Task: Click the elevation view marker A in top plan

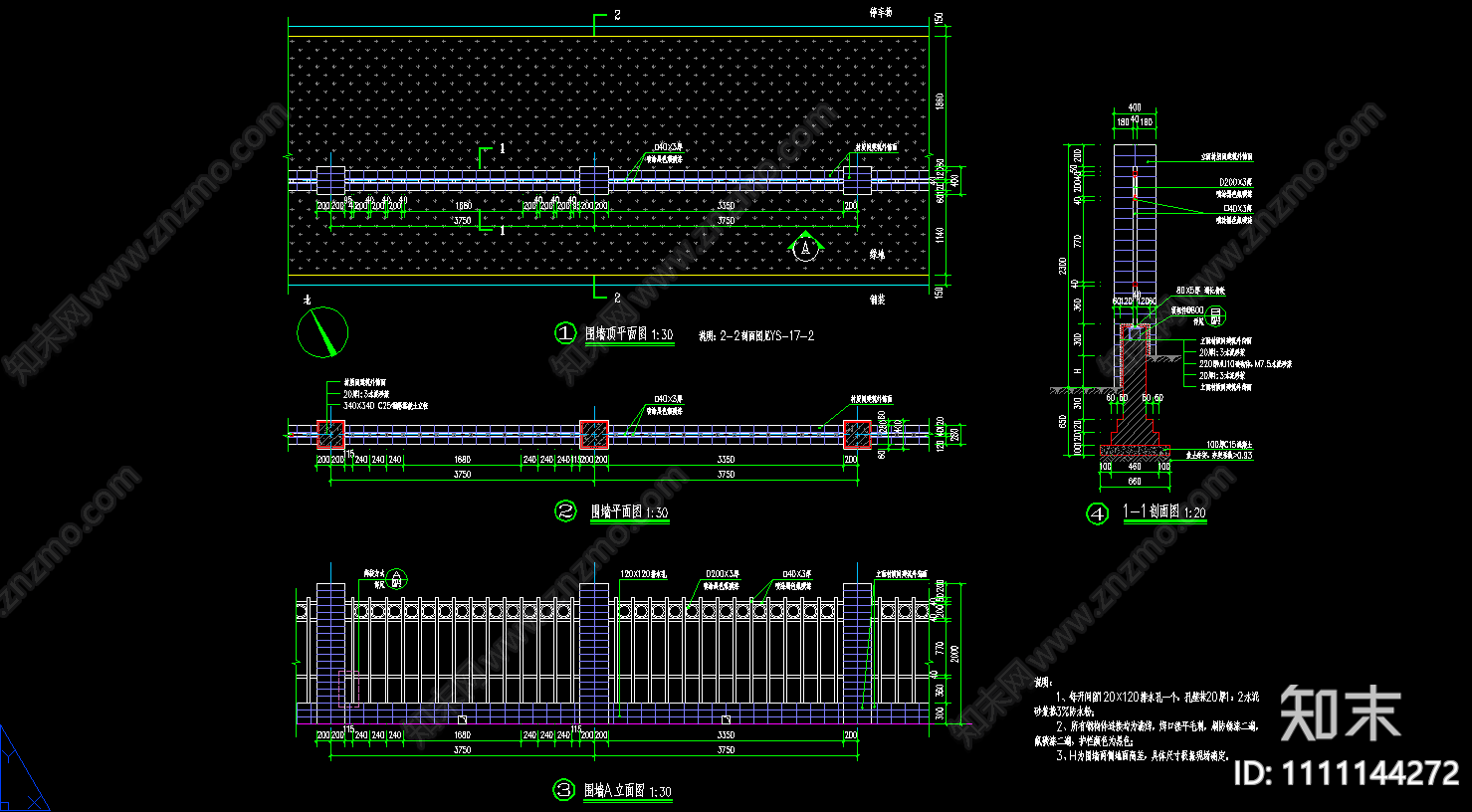Action: tap(806, 246)
